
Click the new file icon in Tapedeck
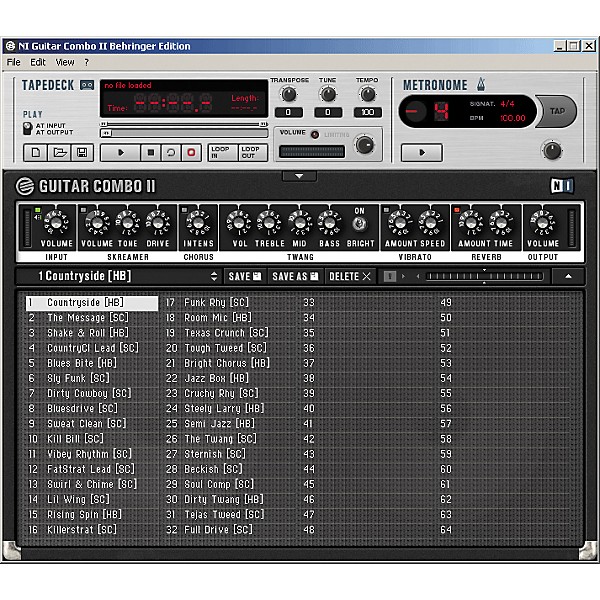coord(37,153)
